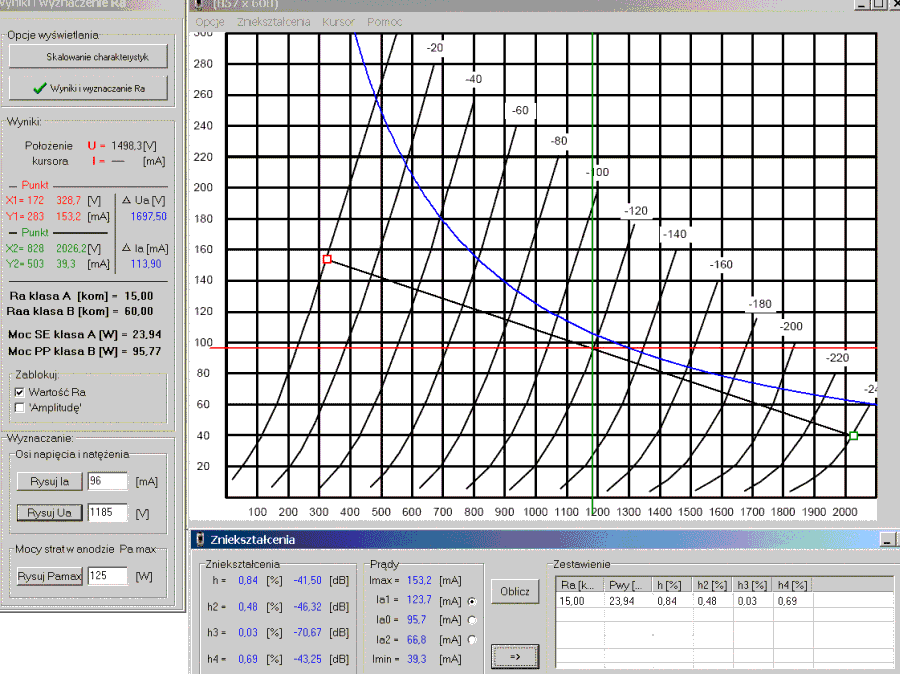
Task: Open the Zniekształcenia menu
Action: click(274, 22)
